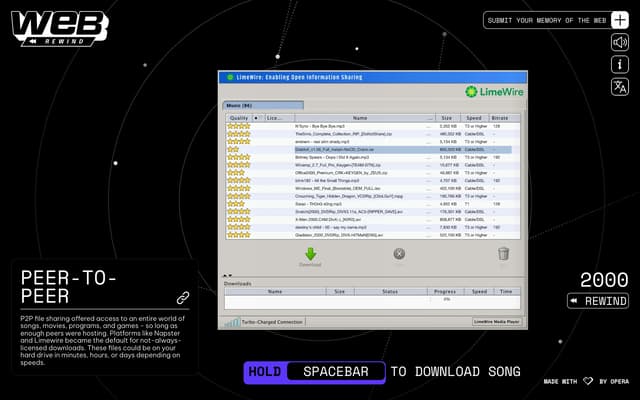Select Gladiator 2000 DVDRip avi row
Viewport: 640px width, 400px height.
point(373,235)
